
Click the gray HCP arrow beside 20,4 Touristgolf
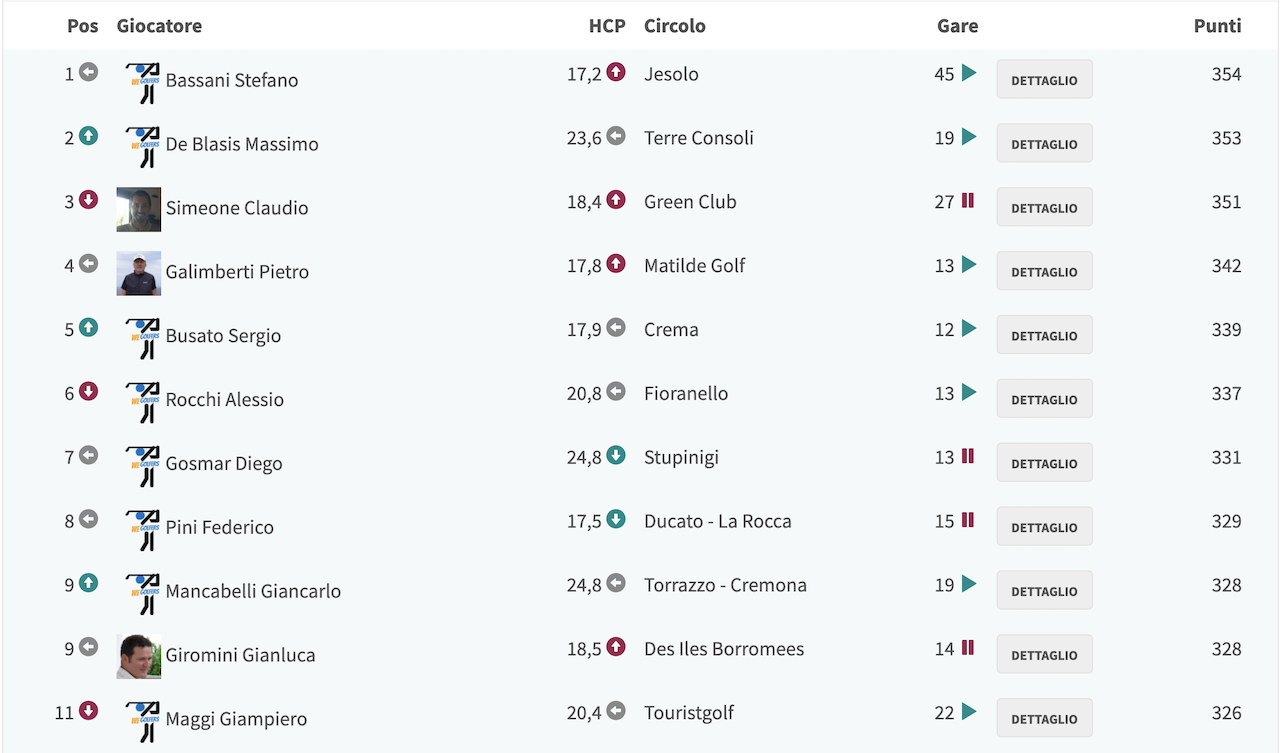point(616,711)
